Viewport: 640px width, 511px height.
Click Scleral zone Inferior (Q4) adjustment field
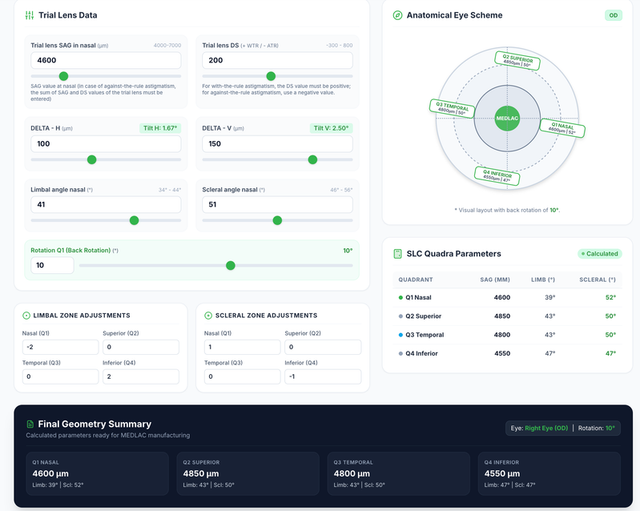pyautogui.click(x=323, y=376)
